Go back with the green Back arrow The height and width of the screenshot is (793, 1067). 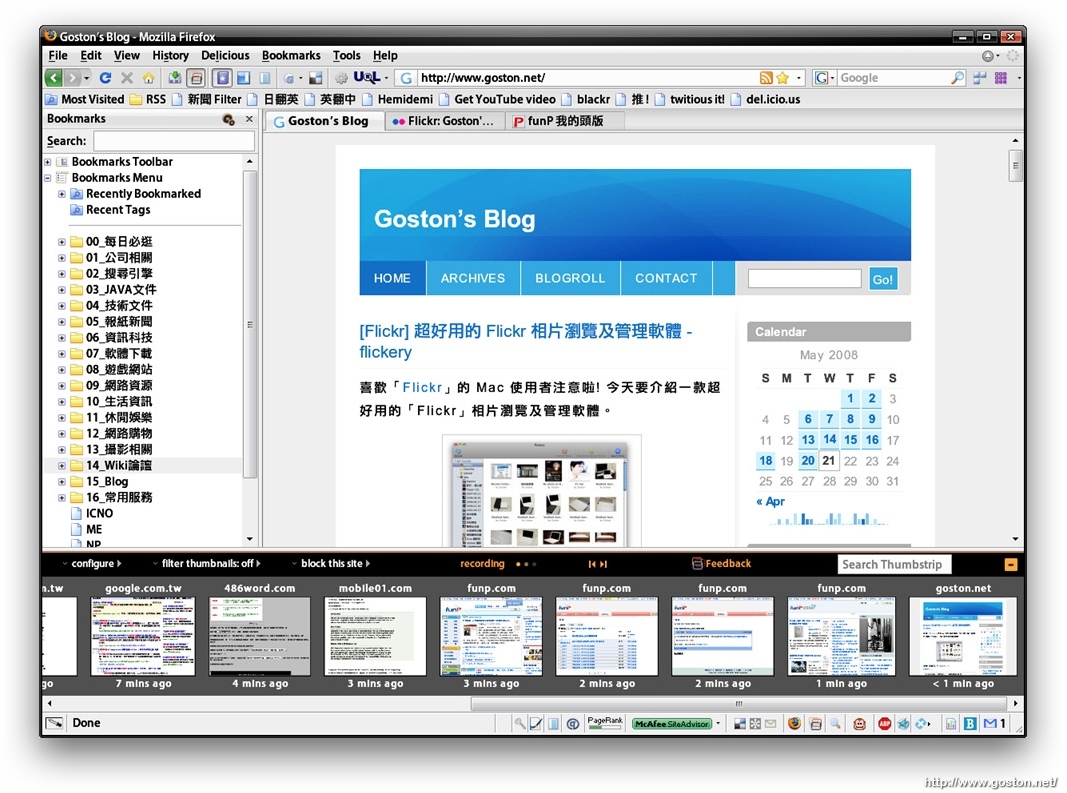pos(54,78)
